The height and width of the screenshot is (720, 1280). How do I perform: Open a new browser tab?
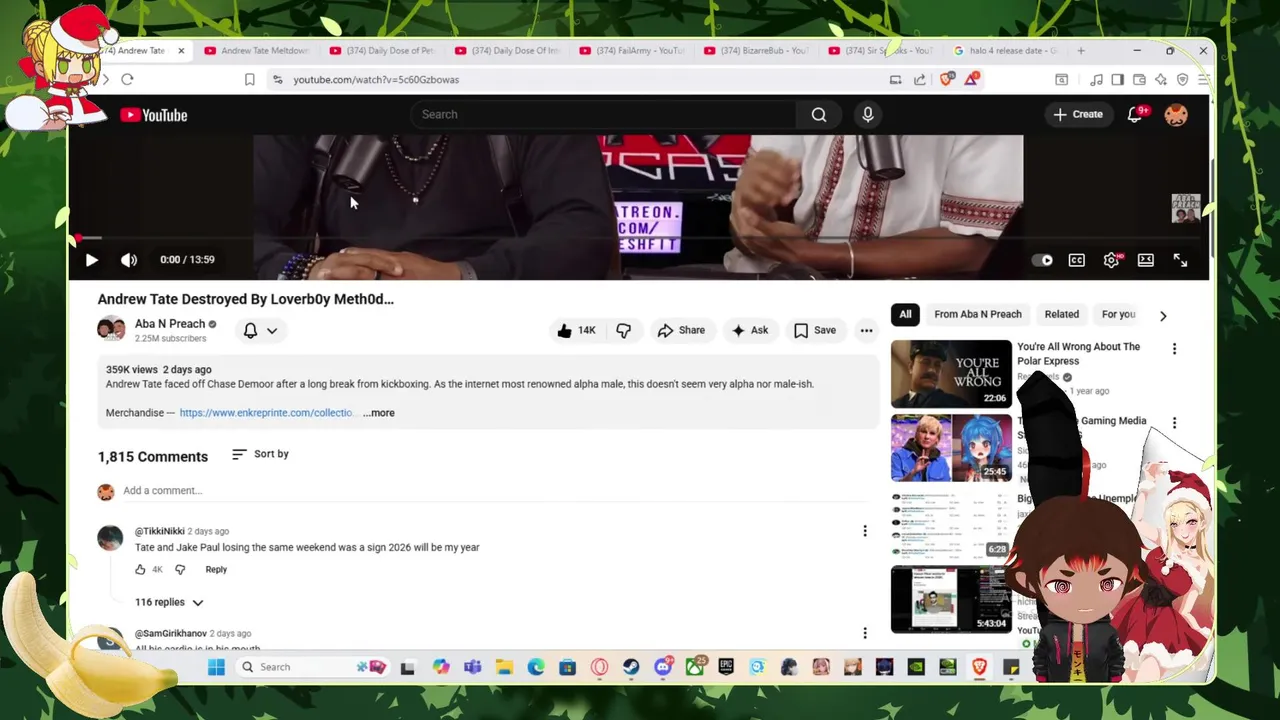coord(1081,51)
